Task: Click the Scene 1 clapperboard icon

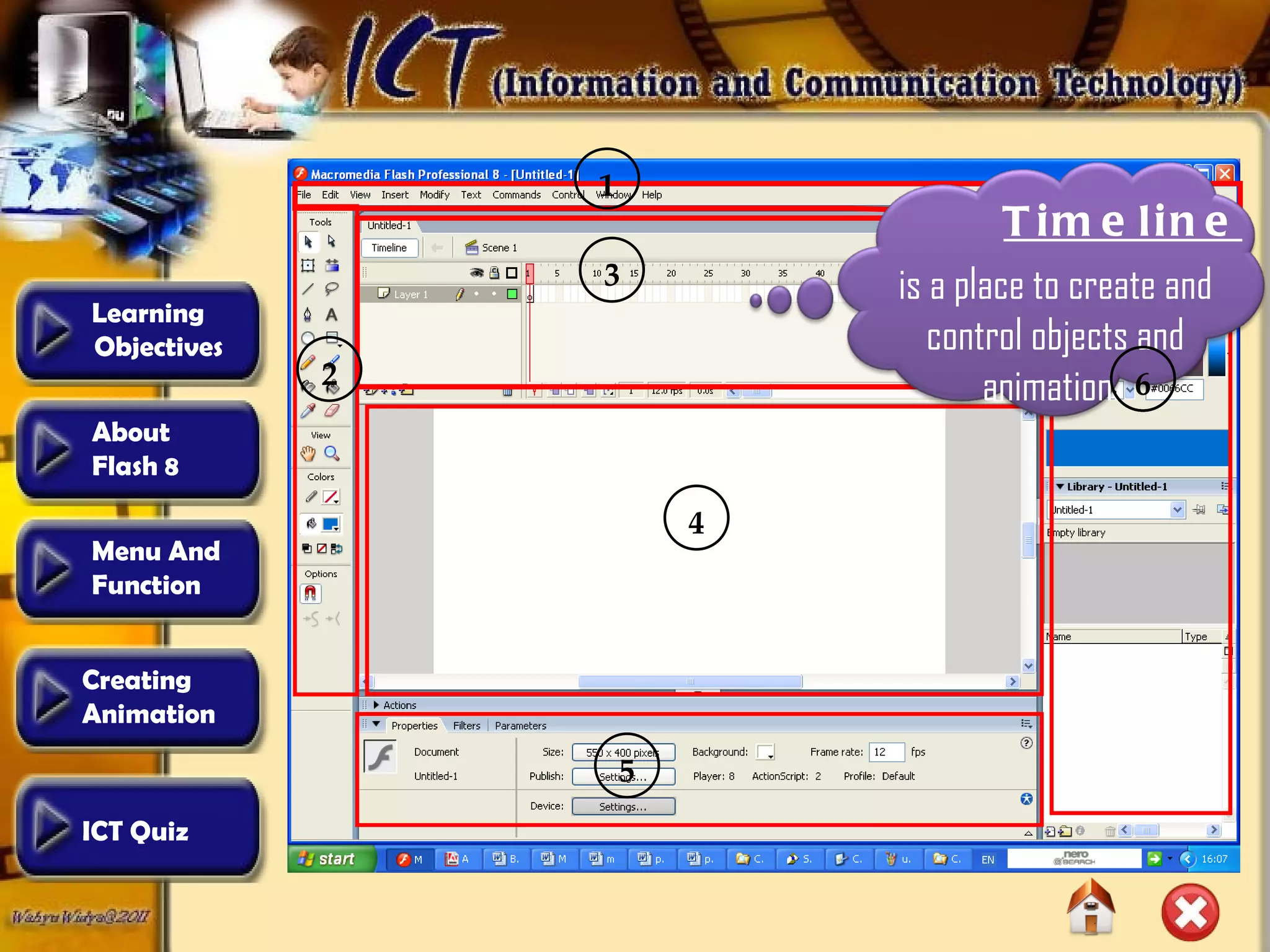Action: [x=472, y=248]
